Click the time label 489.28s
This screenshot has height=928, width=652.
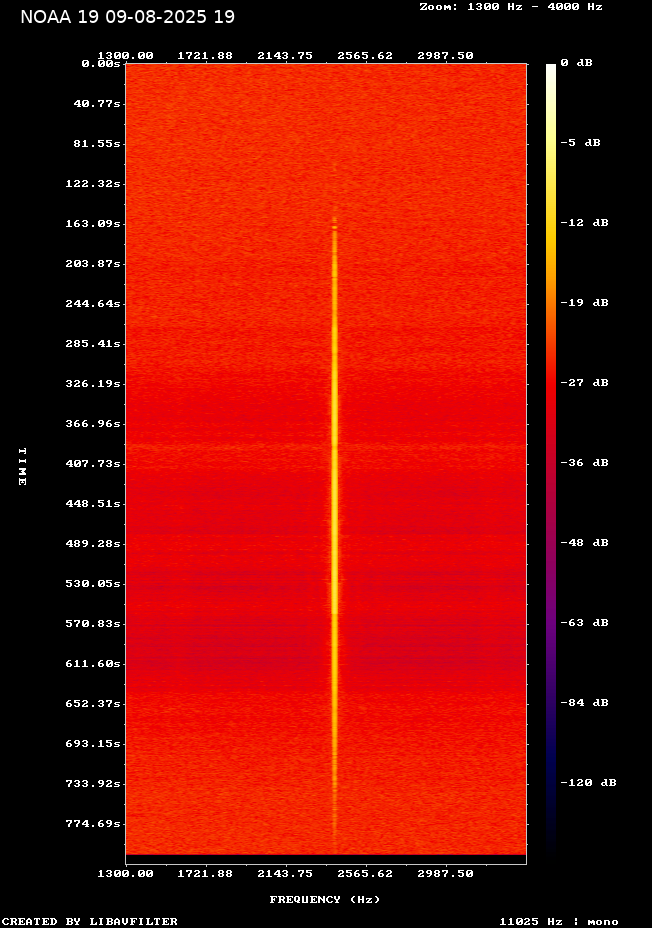[x=93, y=544]
